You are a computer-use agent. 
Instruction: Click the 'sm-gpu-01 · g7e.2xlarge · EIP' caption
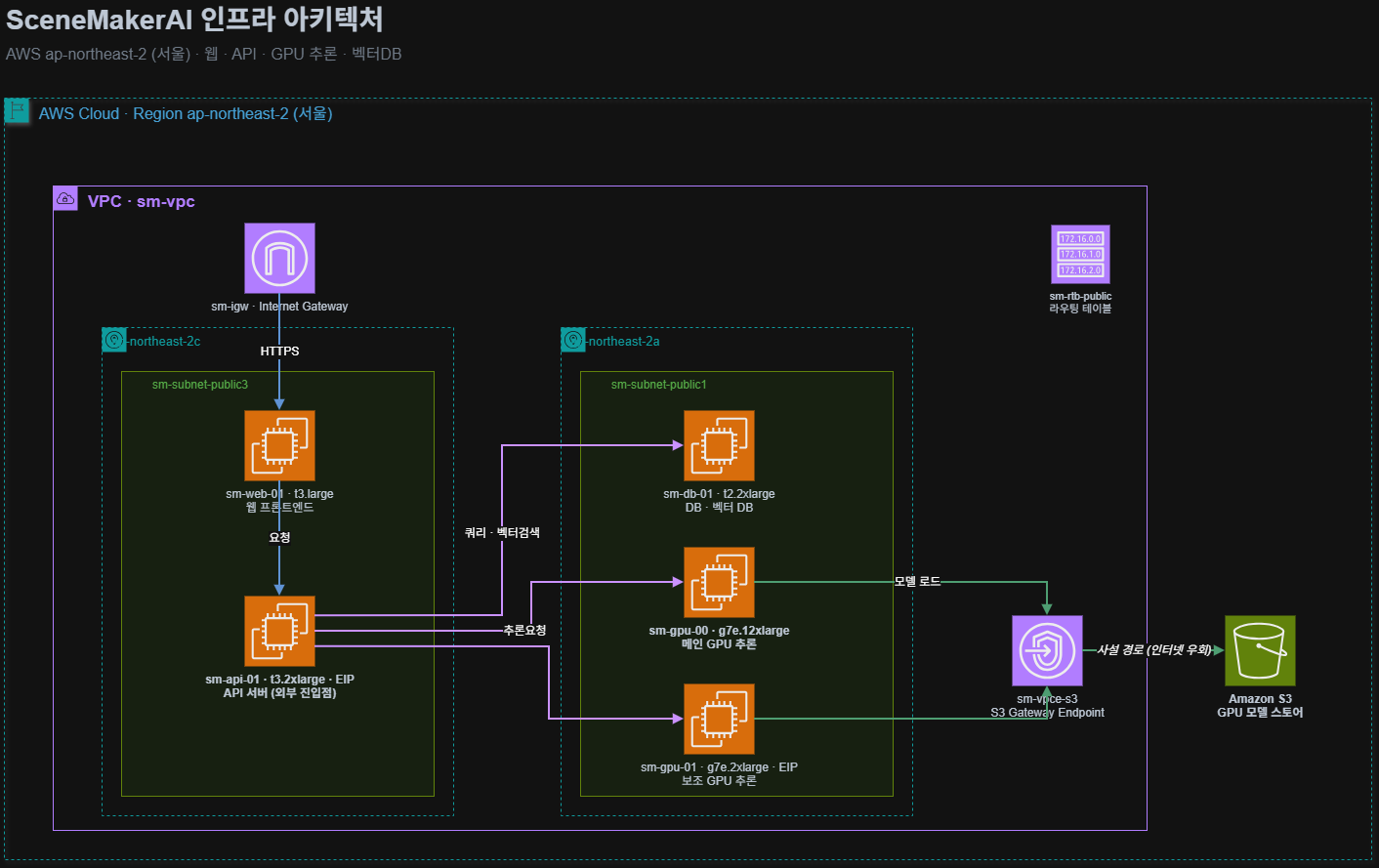pos(719,767)
